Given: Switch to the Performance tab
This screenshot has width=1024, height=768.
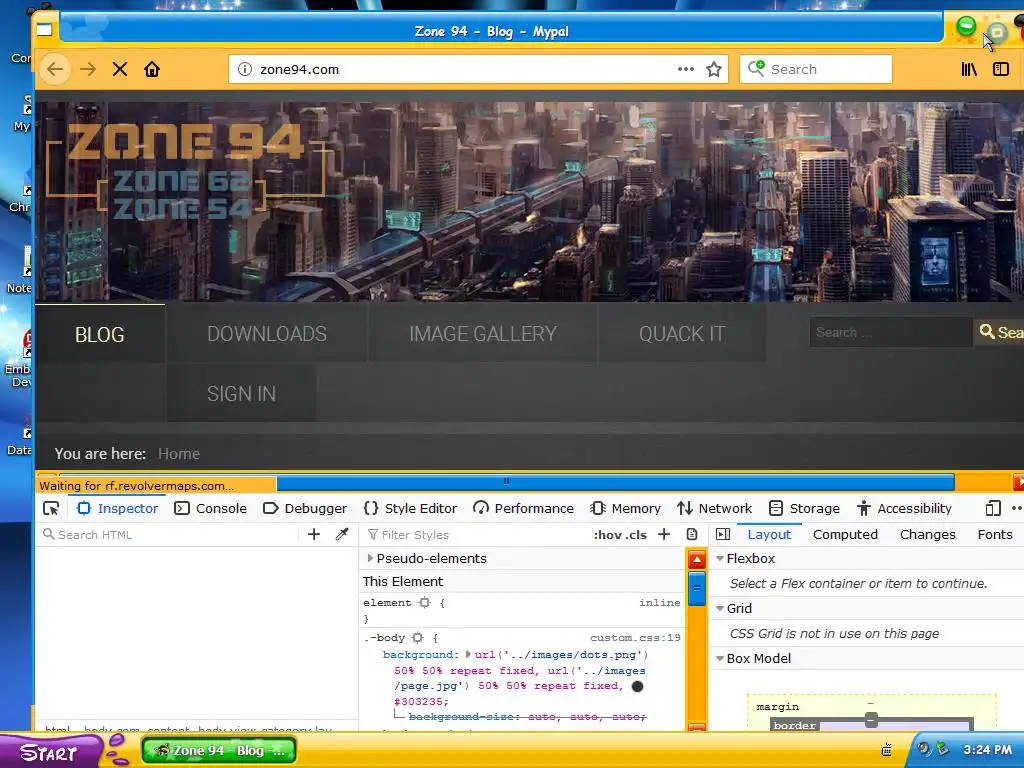Looking at the screenshot, I should coord(523,508).
